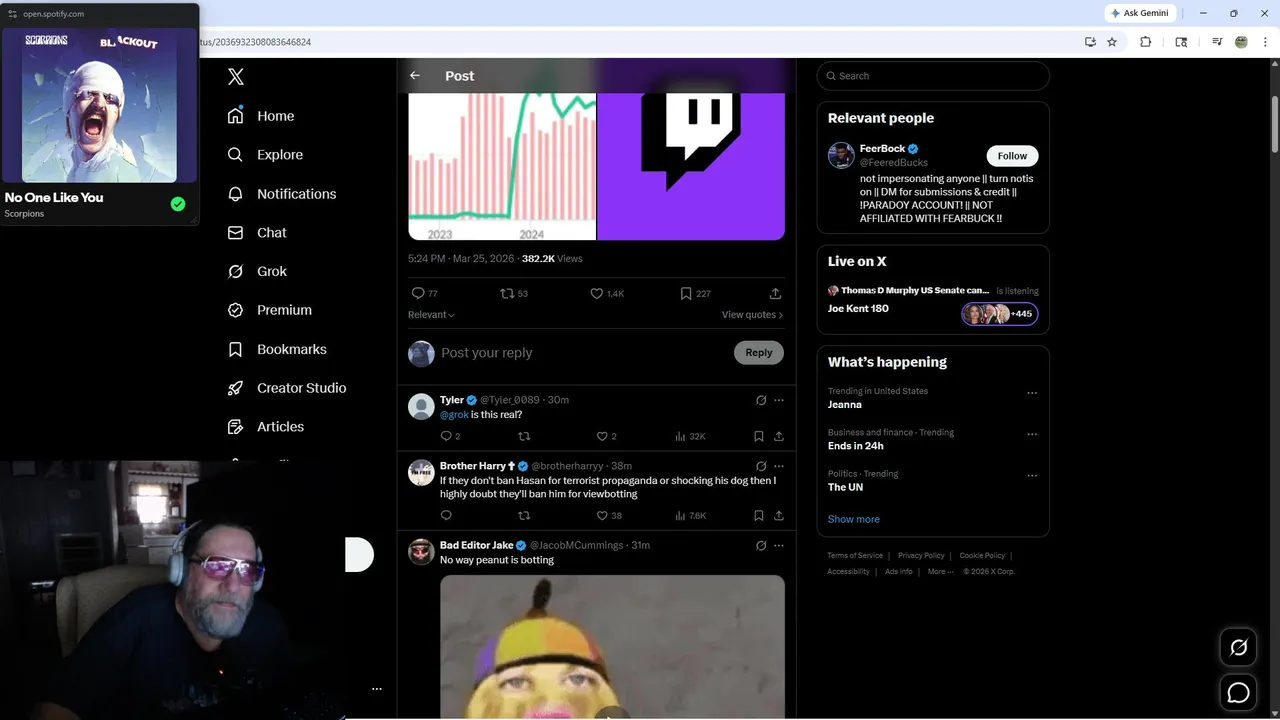
Task: Repost Tyler's comment
Action: [x=524, y=436]
